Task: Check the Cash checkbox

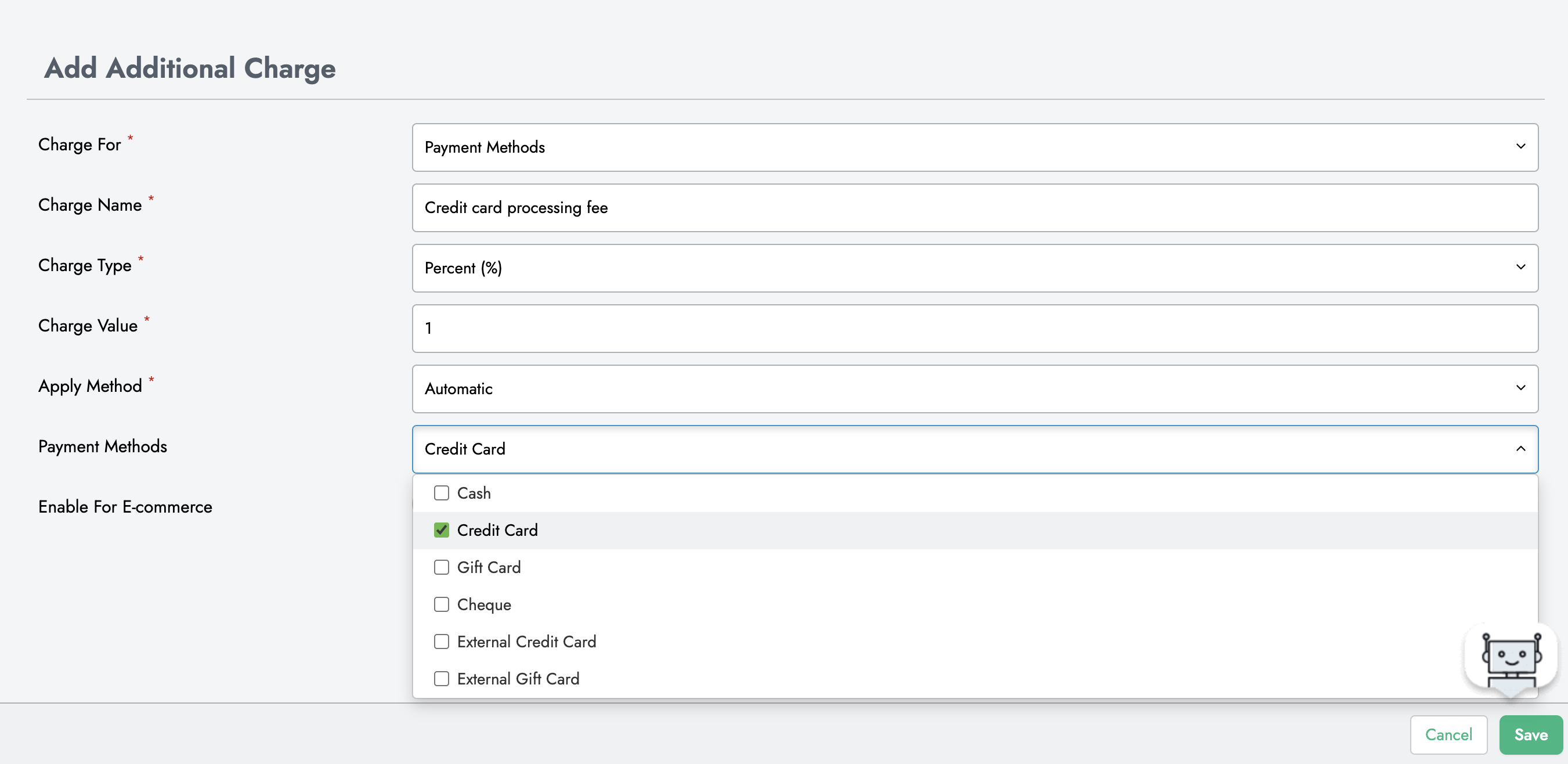Action: (441, 492)
